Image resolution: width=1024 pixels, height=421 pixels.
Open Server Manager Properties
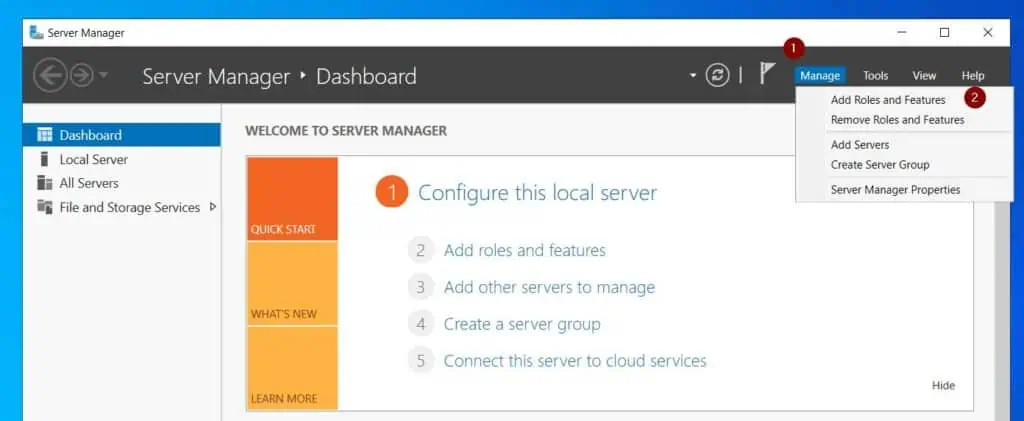pos(895,190)
